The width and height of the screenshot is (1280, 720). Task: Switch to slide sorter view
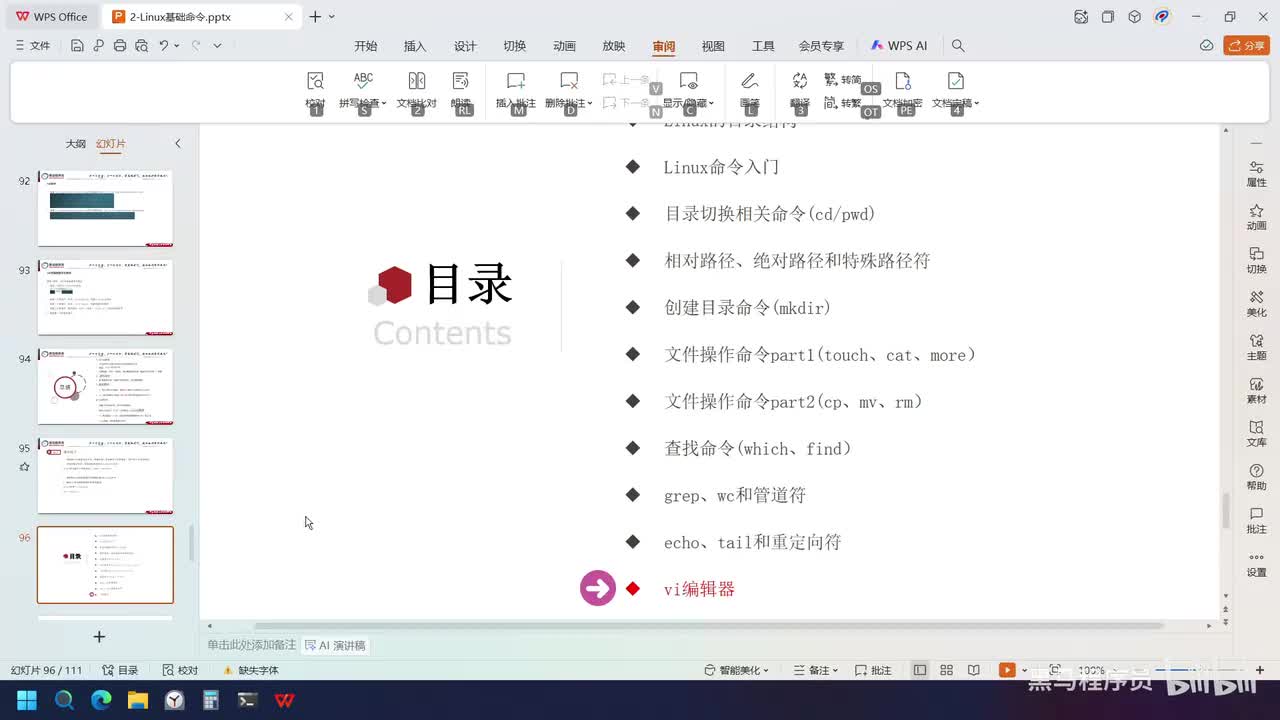pos(946,670)
